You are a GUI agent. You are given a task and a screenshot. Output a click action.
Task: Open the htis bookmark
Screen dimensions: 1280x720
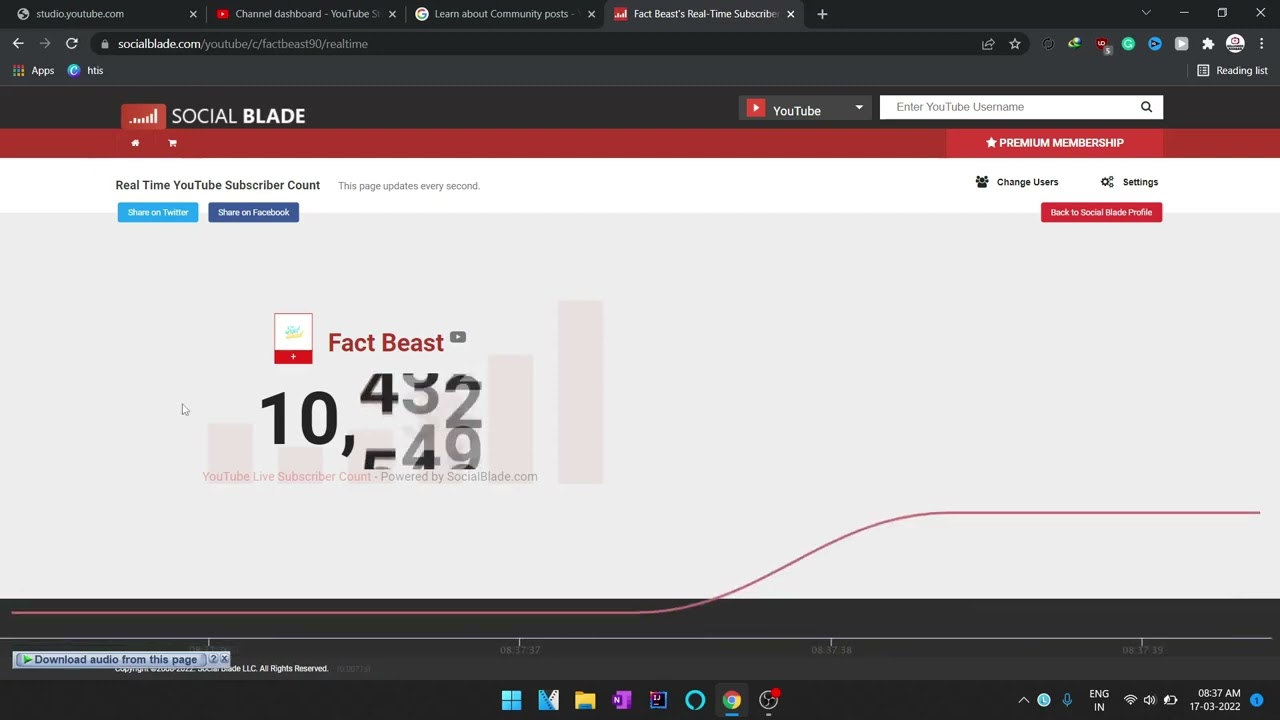coord(85,71)
